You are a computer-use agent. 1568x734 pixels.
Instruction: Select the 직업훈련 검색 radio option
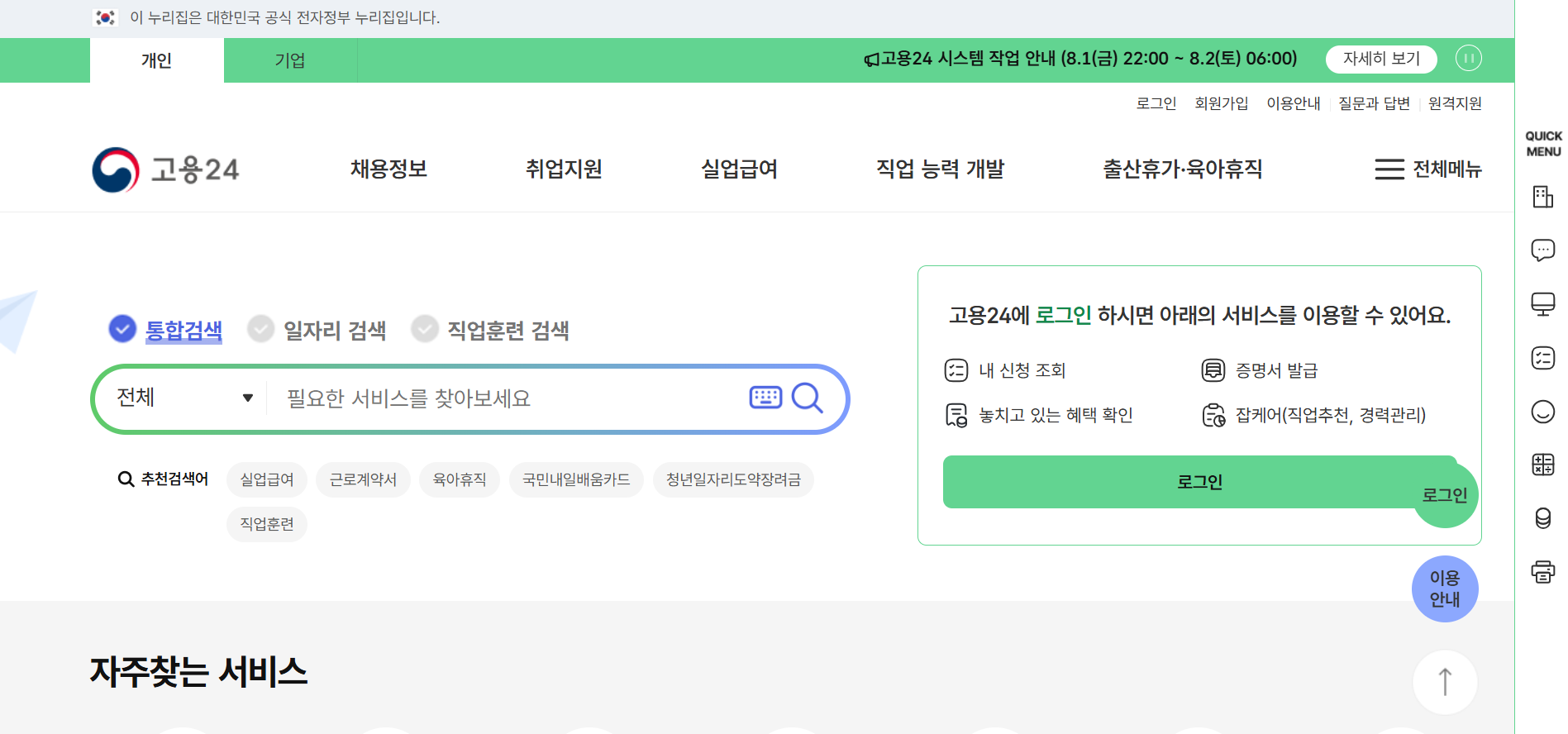point(490,330)
